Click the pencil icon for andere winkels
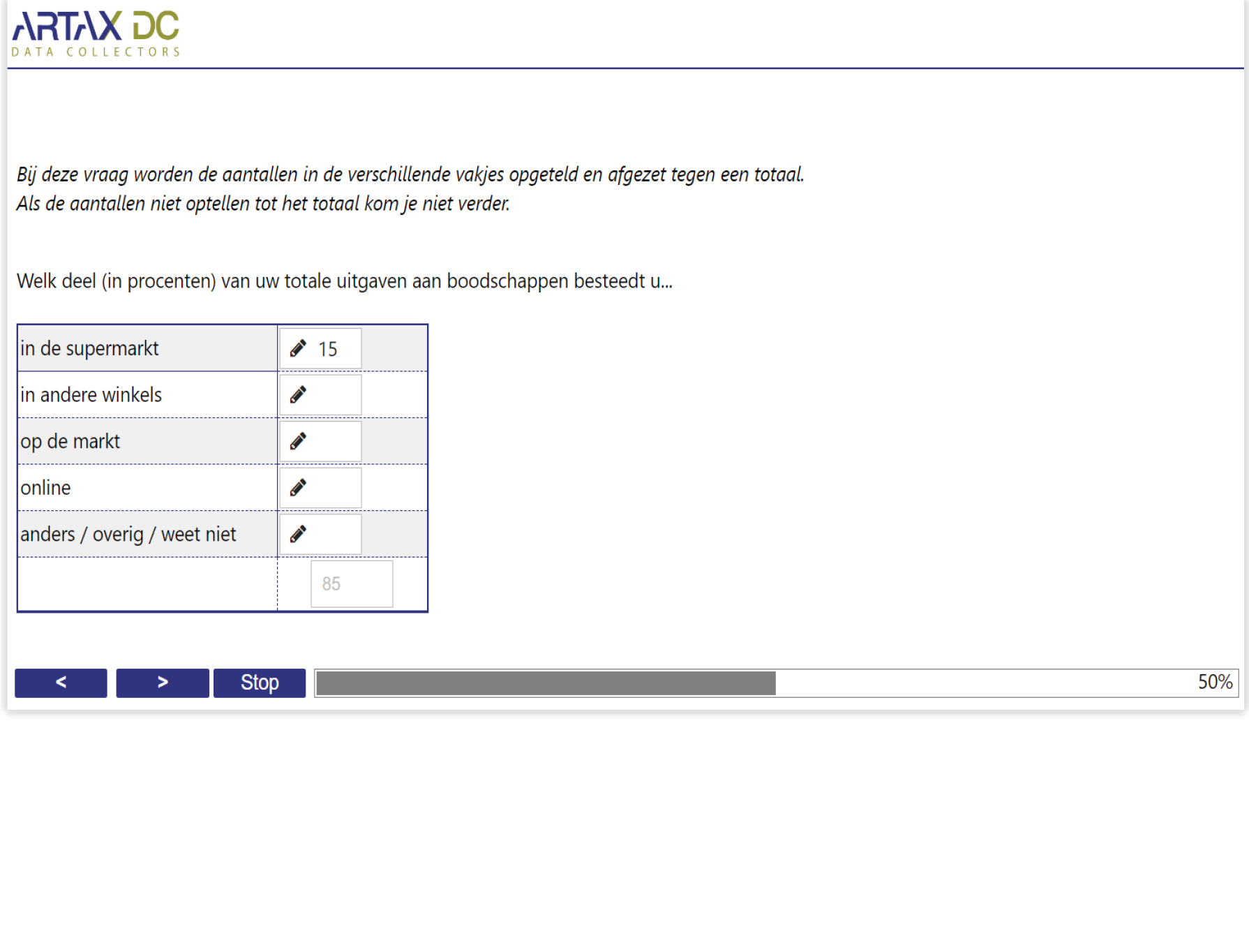The image size is (1249, 952). click(298, 395)
